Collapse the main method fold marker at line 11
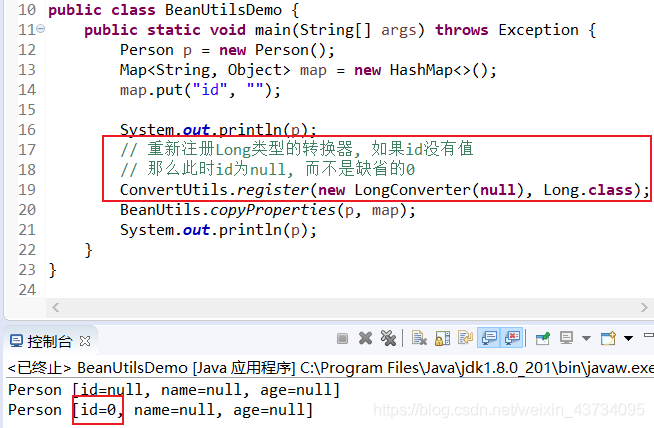This screenshot has height=428, width=654. pyautogui.click(x=40, y=29)
